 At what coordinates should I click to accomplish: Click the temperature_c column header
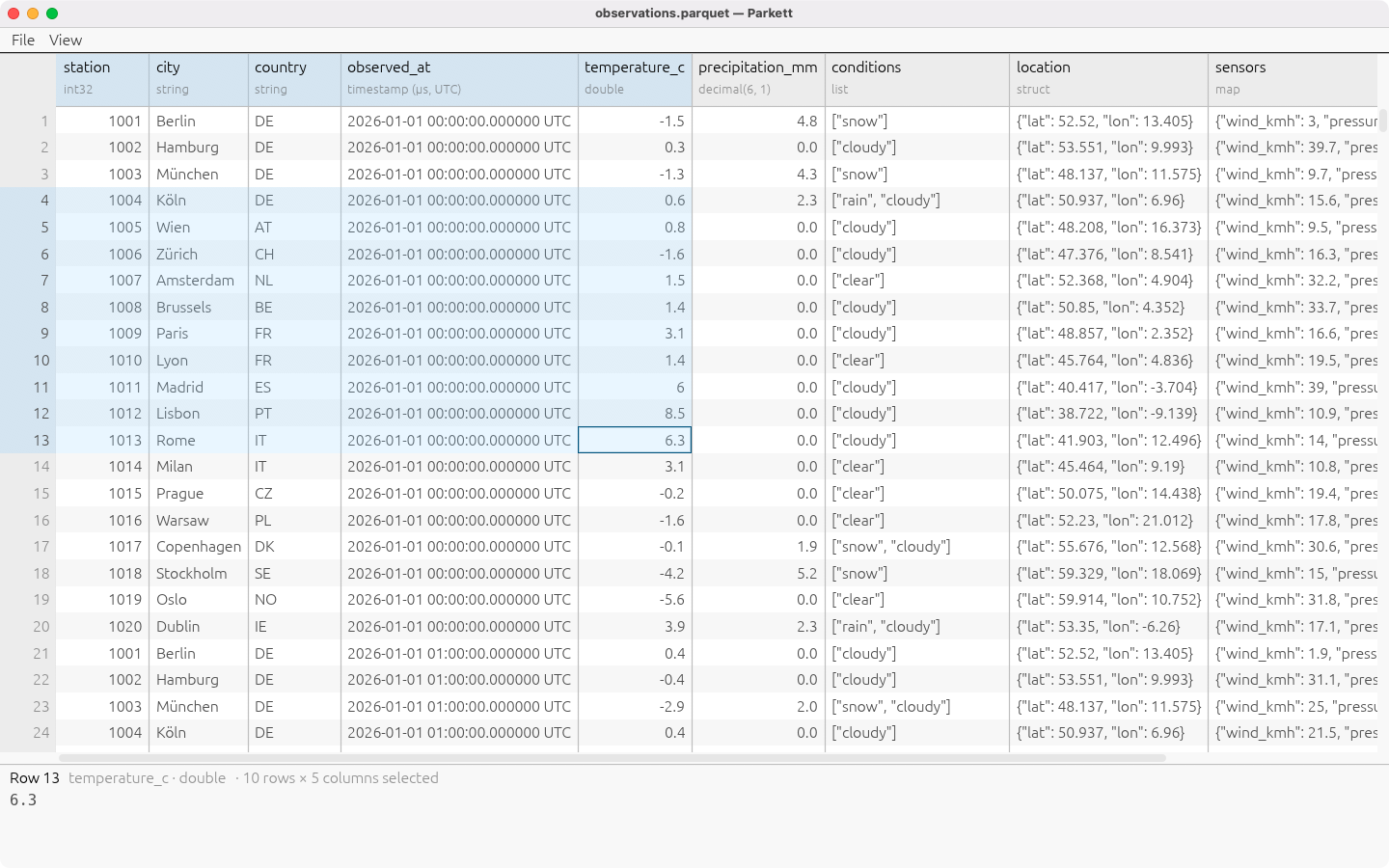(635, 79)
